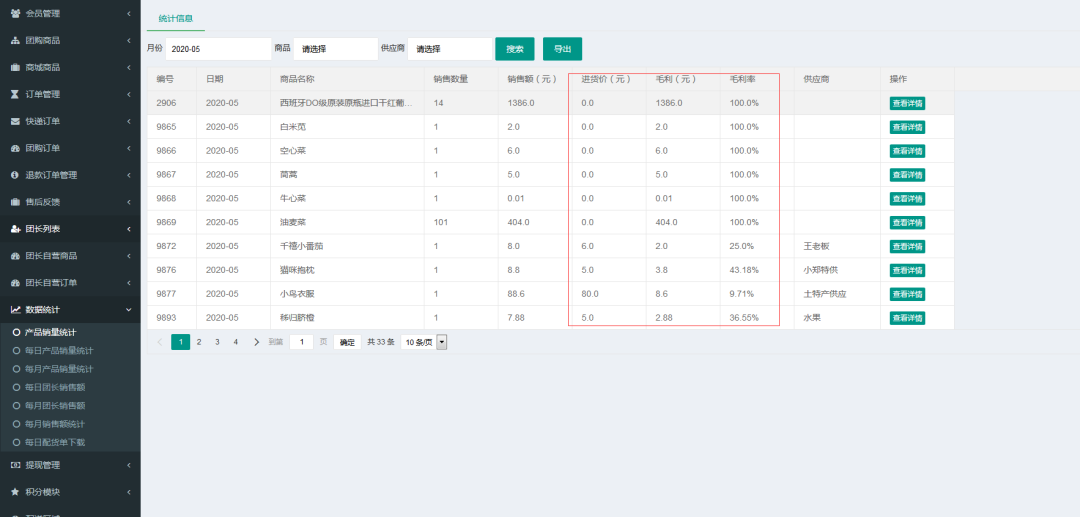Click the 团购商品 sitemap icon

[x=15, y=40]
